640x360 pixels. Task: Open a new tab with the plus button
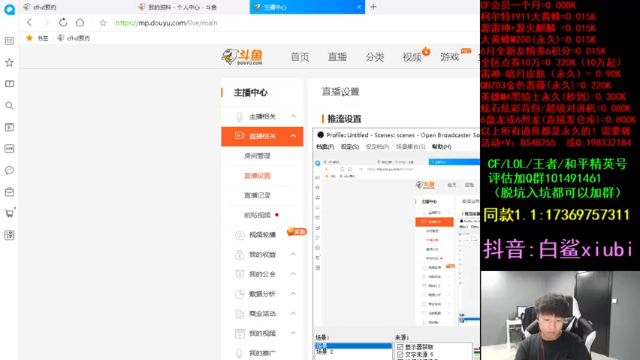tap(373, 7)
